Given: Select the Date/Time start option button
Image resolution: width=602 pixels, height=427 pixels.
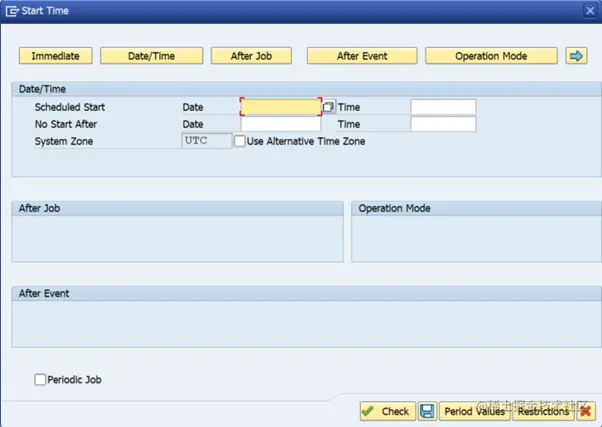Looking at the screenshot, I should [x=151, y=56].
